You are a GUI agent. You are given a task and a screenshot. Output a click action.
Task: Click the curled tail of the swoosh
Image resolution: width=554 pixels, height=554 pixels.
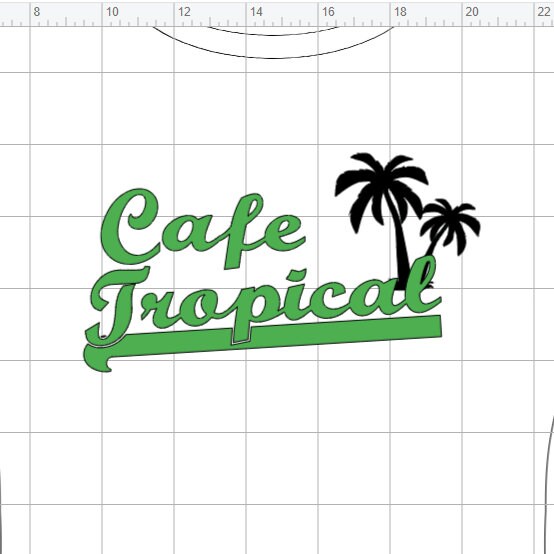click(98, 358)
